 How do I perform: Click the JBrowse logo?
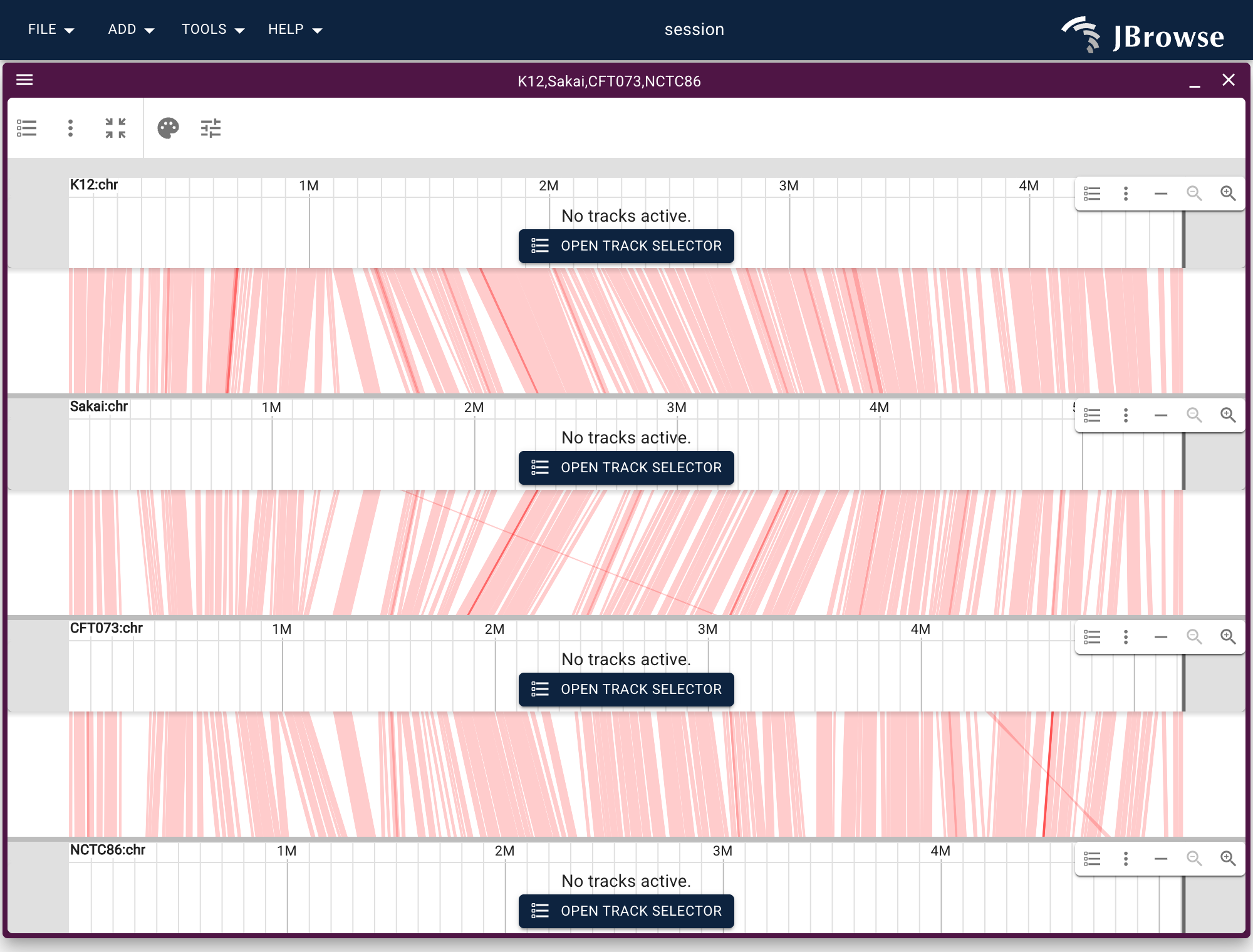[x=1143, y=34]
